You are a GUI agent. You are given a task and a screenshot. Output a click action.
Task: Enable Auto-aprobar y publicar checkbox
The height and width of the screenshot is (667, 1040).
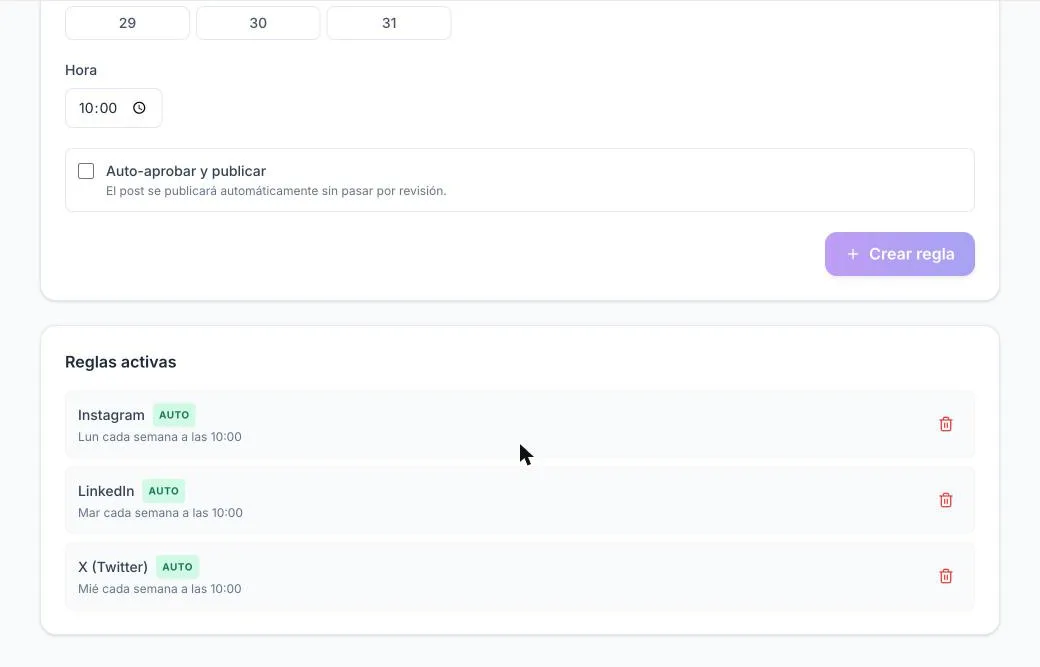click(x=86, y=171)
